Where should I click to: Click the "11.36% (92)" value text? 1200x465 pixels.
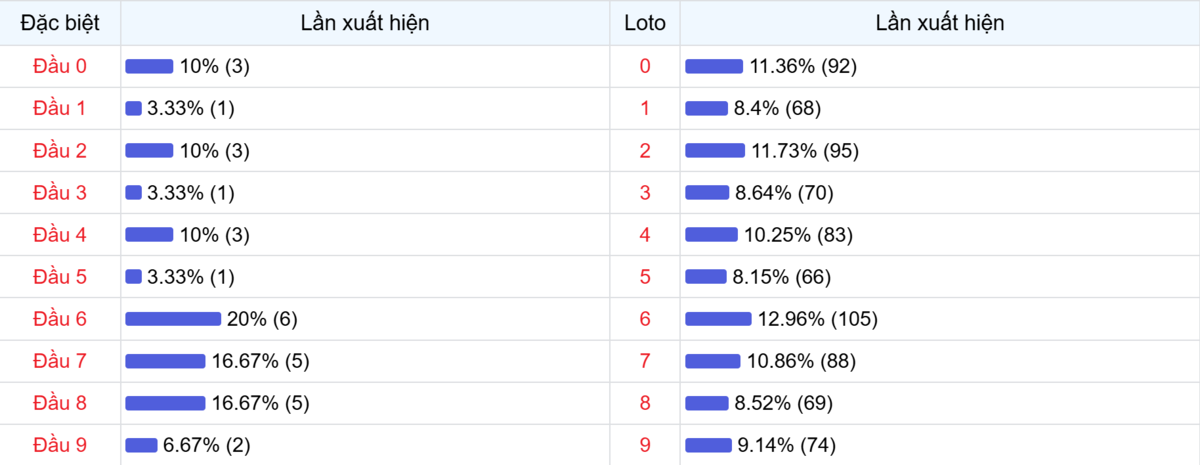(804, 66)
